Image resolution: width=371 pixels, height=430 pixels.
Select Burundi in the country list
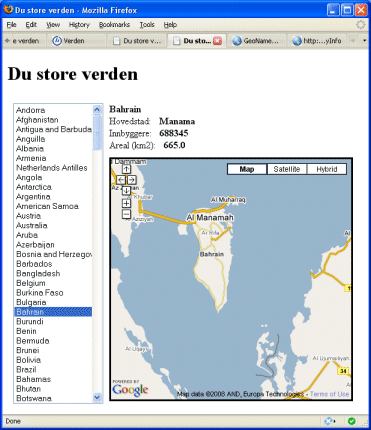pyautogui.click(x=53, y=322)
